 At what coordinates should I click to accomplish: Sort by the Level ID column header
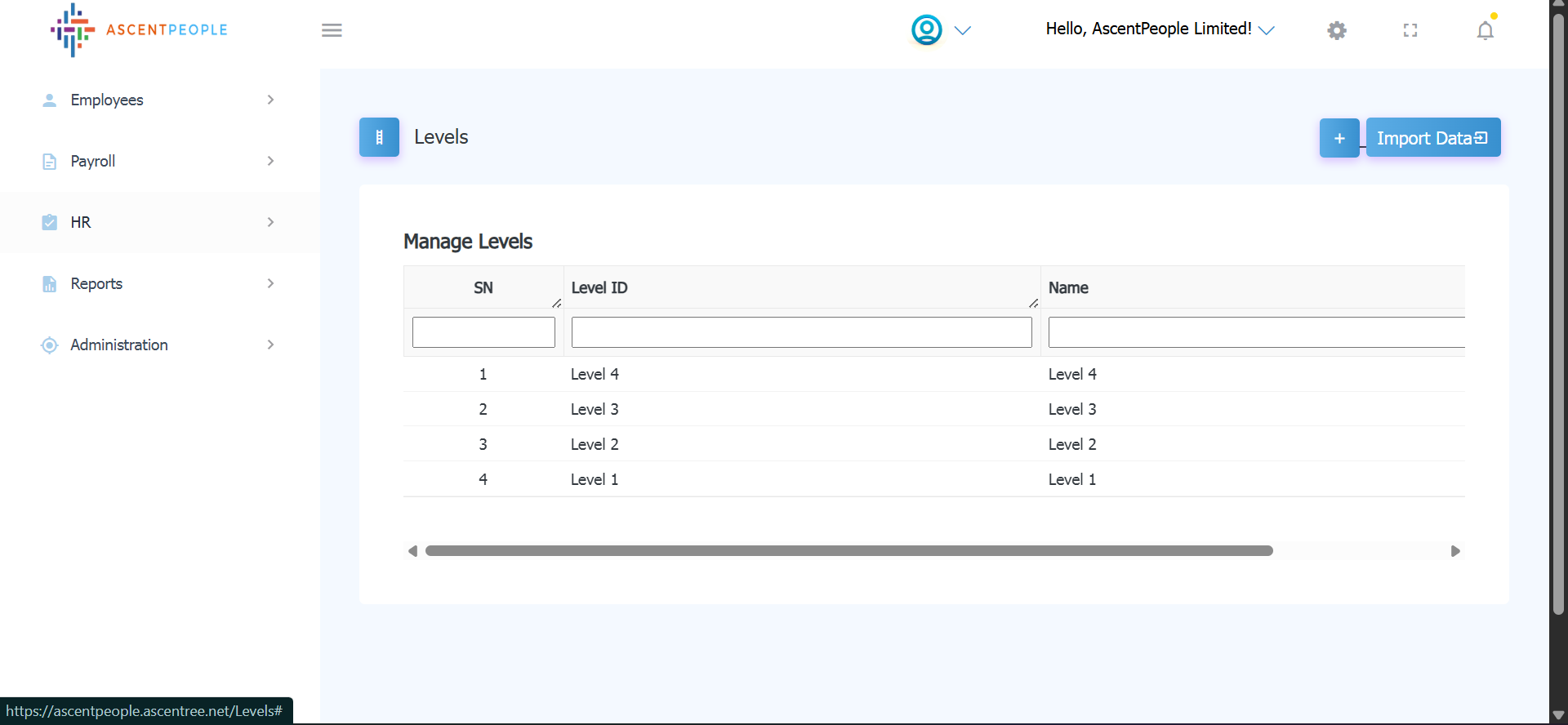(x=600, y=287)
